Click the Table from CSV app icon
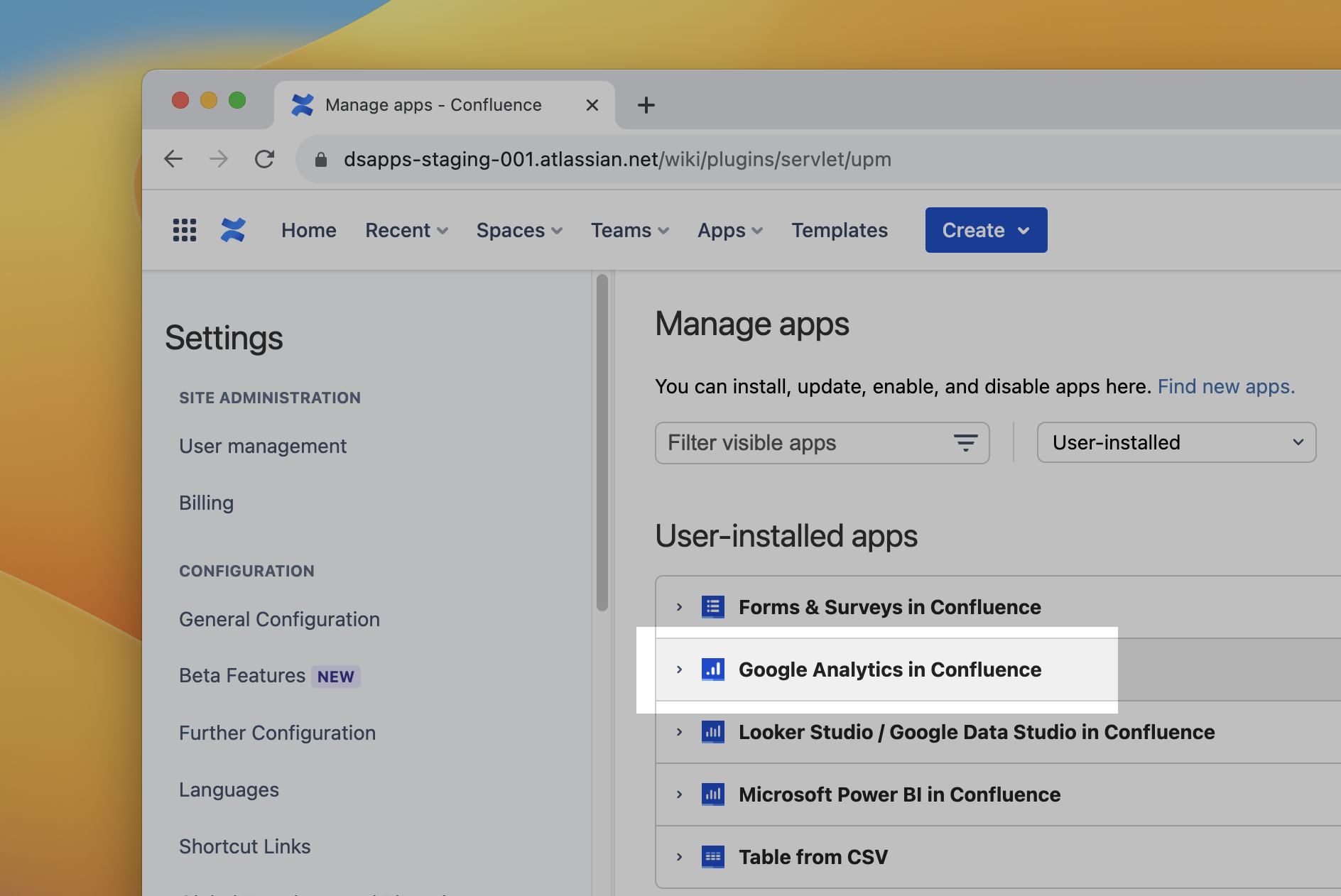The width and height of the screenshot is (1341, 896). 712,857
